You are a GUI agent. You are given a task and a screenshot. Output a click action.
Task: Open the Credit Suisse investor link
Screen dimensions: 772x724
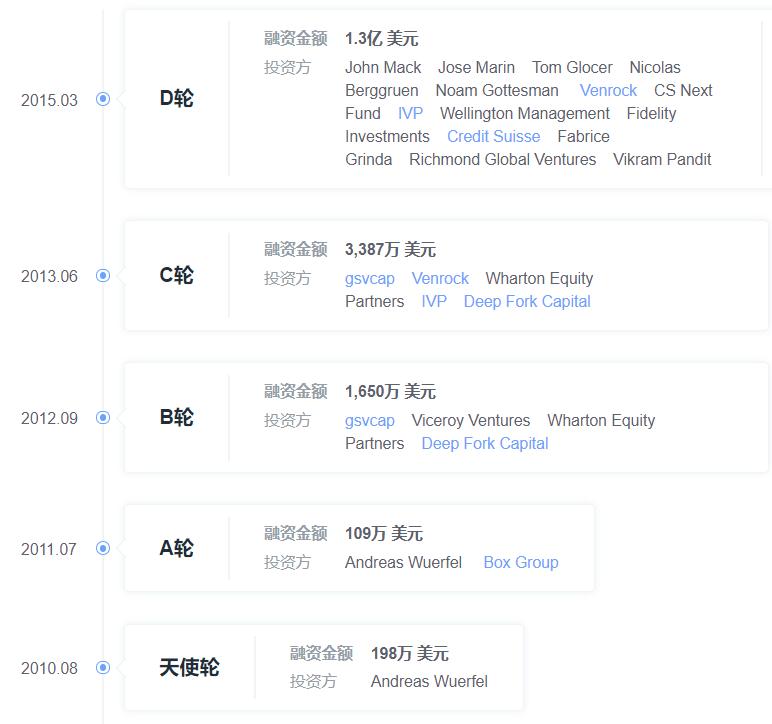click(x=493, y=136)
